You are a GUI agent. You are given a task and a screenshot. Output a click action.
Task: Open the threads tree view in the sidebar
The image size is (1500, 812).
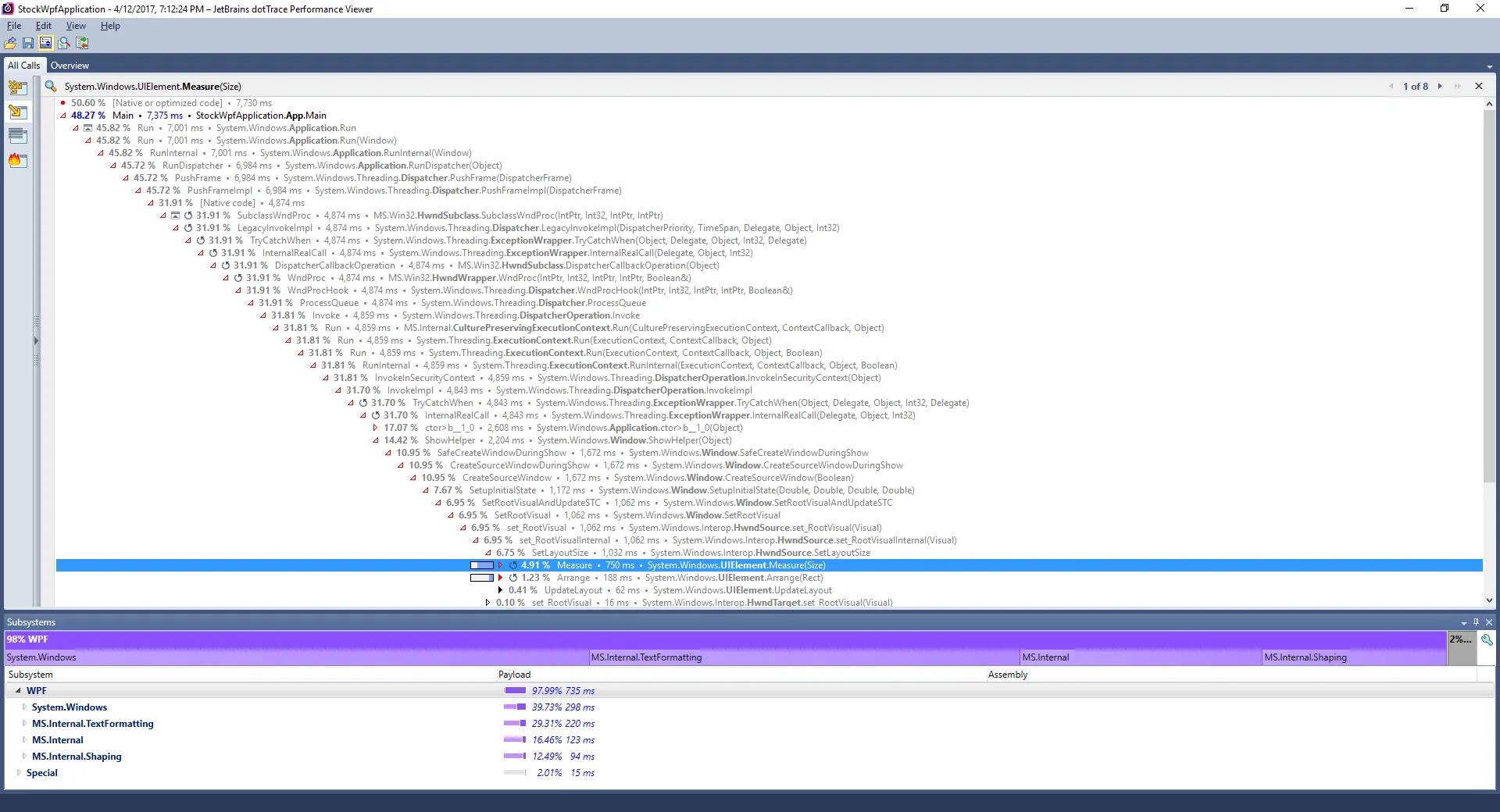[x=17, y=87]
